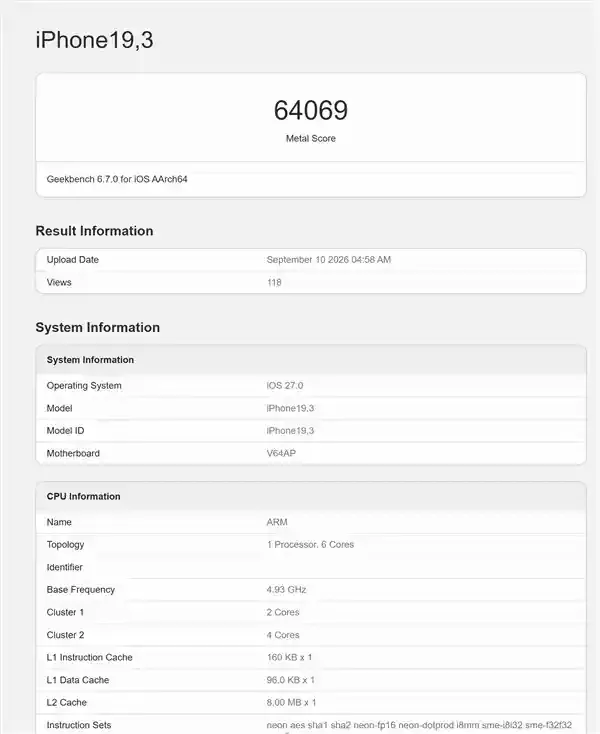The image size is (600, 734).
Task: Click the Result Information heading
Action: pos(95,231)
